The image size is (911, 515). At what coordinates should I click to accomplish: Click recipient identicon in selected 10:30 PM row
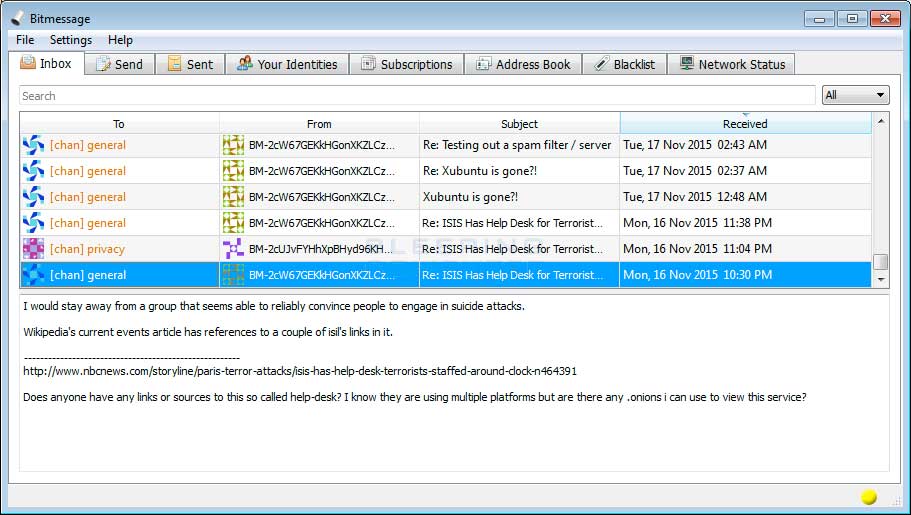click(33, 275)
